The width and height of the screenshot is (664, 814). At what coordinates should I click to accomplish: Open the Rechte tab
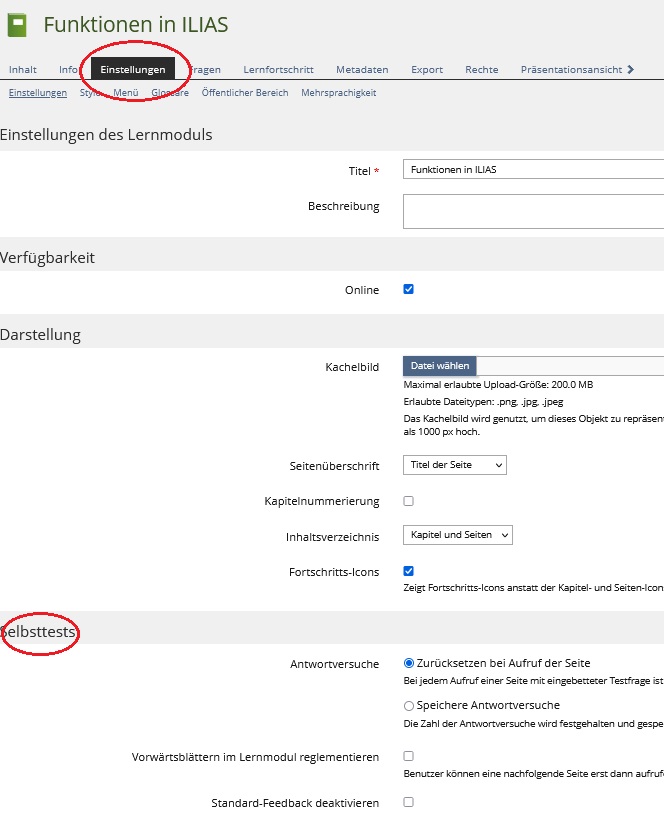tap(481, 70)
